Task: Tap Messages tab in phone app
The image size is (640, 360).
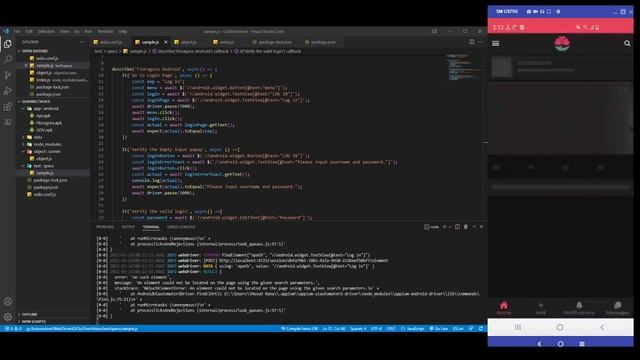Action: (617, 308)
